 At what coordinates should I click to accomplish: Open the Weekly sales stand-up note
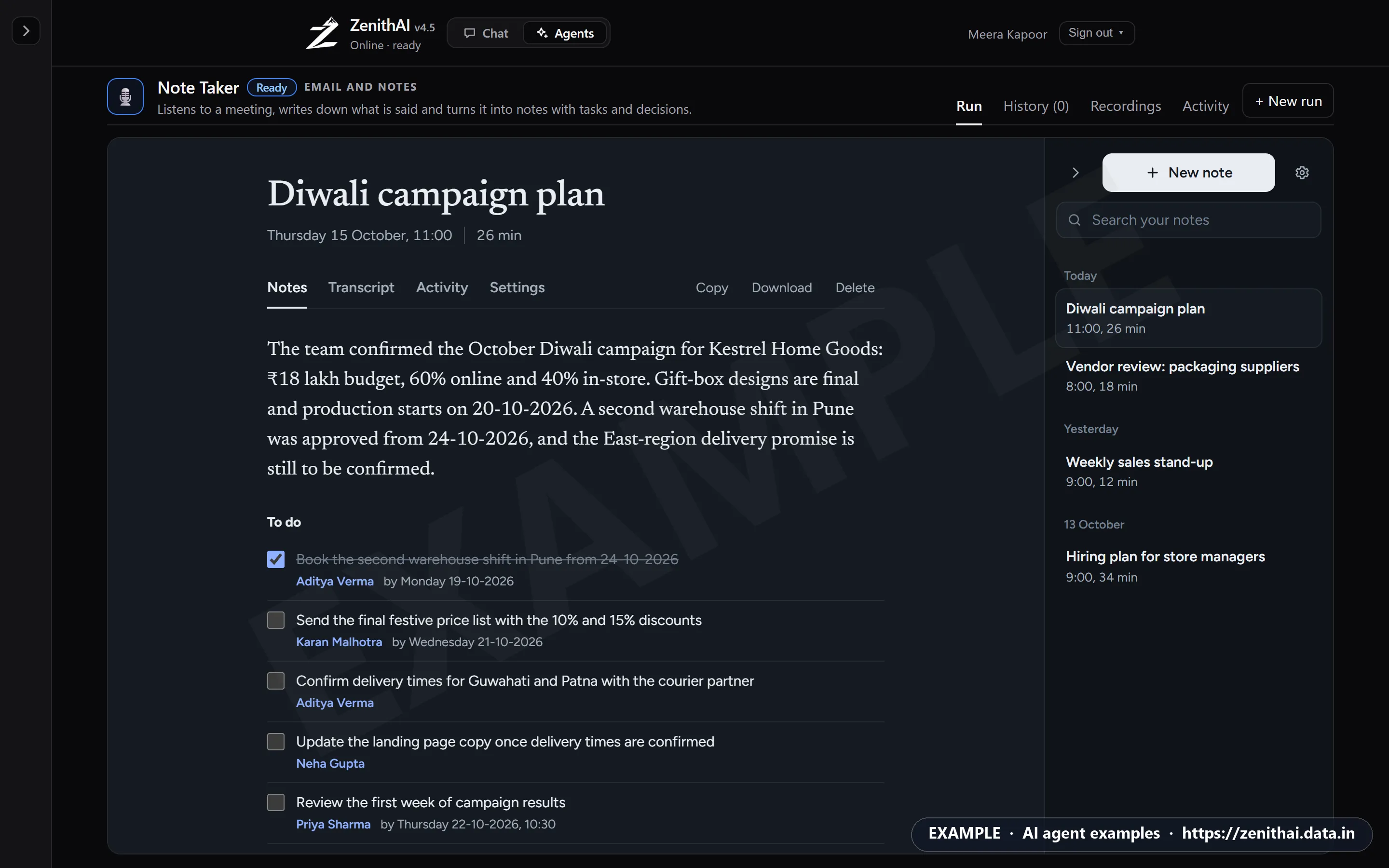point(1189,471)
